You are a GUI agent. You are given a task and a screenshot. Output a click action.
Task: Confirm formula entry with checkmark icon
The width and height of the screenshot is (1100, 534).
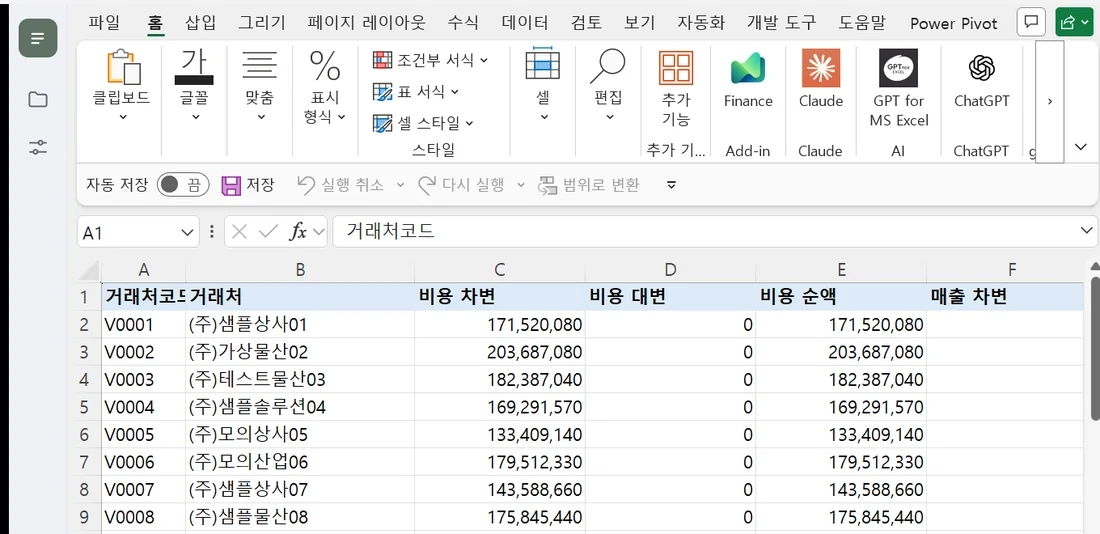pyautogui.click(x=268, y=232)
